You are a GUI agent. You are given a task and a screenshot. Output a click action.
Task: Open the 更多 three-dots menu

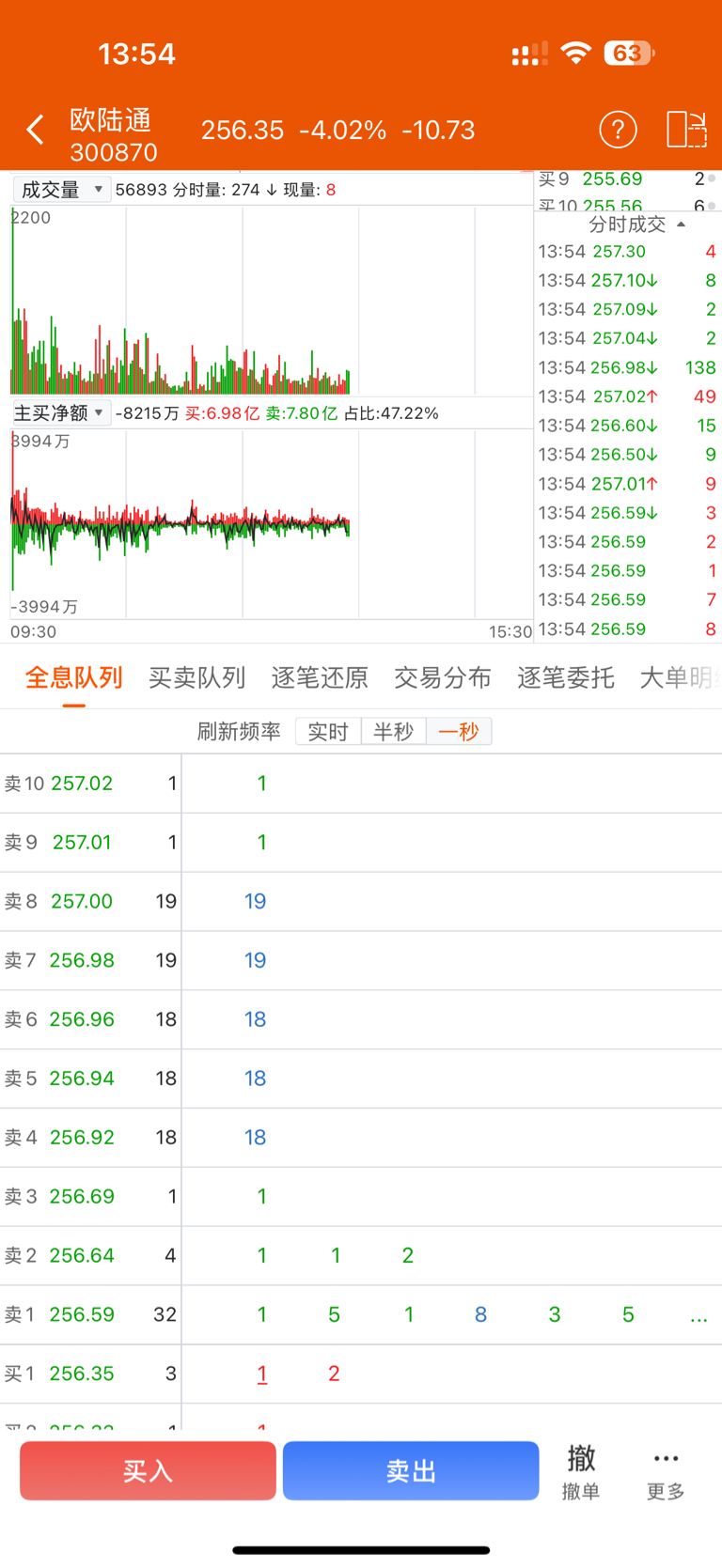[x=666, y=1471]
